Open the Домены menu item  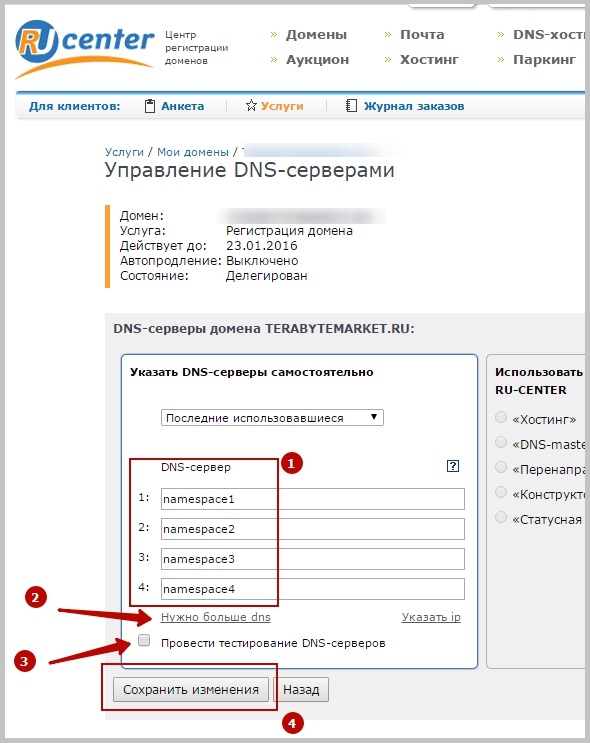(316, 35)
